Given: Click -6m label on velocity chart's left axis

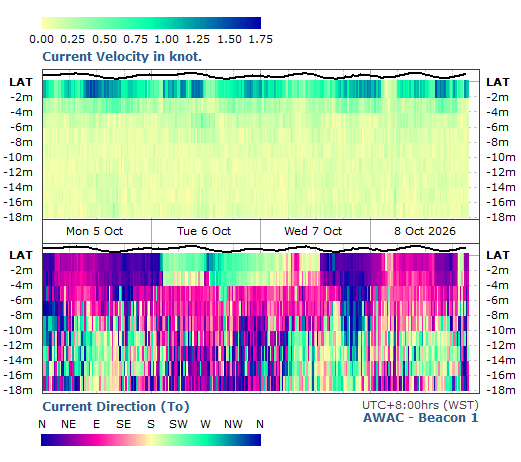Looking at the screenshot, I should pyautogui.click(x=21, y=127).
